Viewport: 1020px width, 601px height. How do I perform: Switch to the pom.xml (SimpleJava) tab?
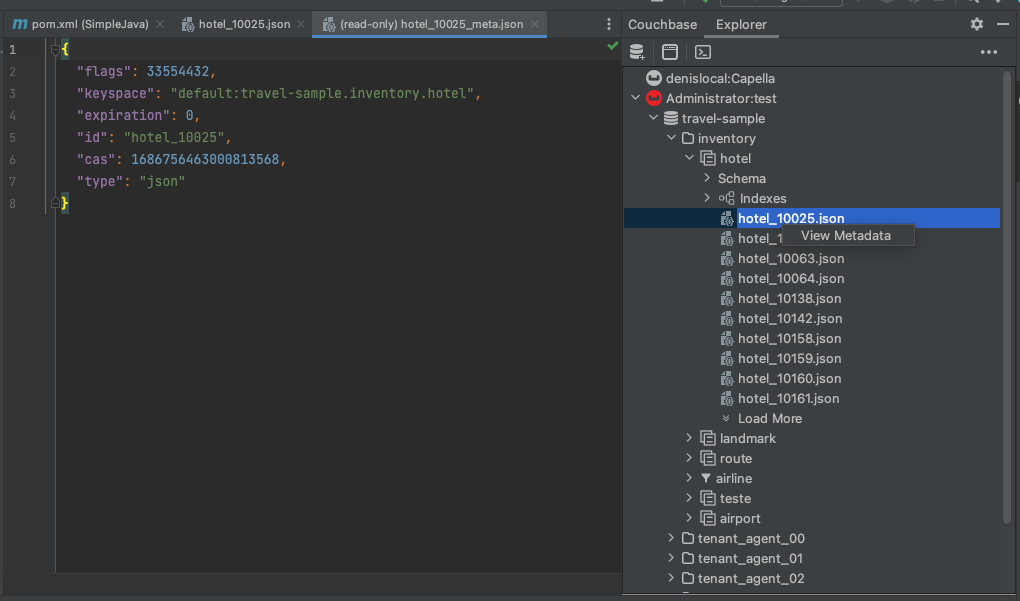(x=90, y=24)
